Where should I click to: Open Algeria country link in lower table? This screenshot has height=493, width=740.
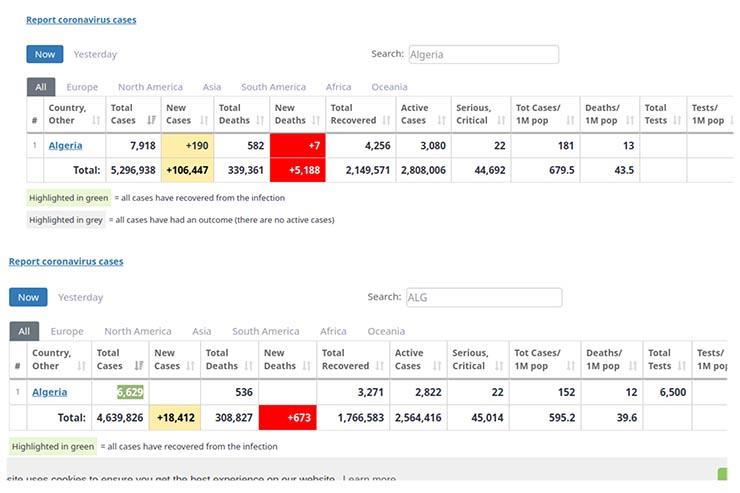pos(50,392)
